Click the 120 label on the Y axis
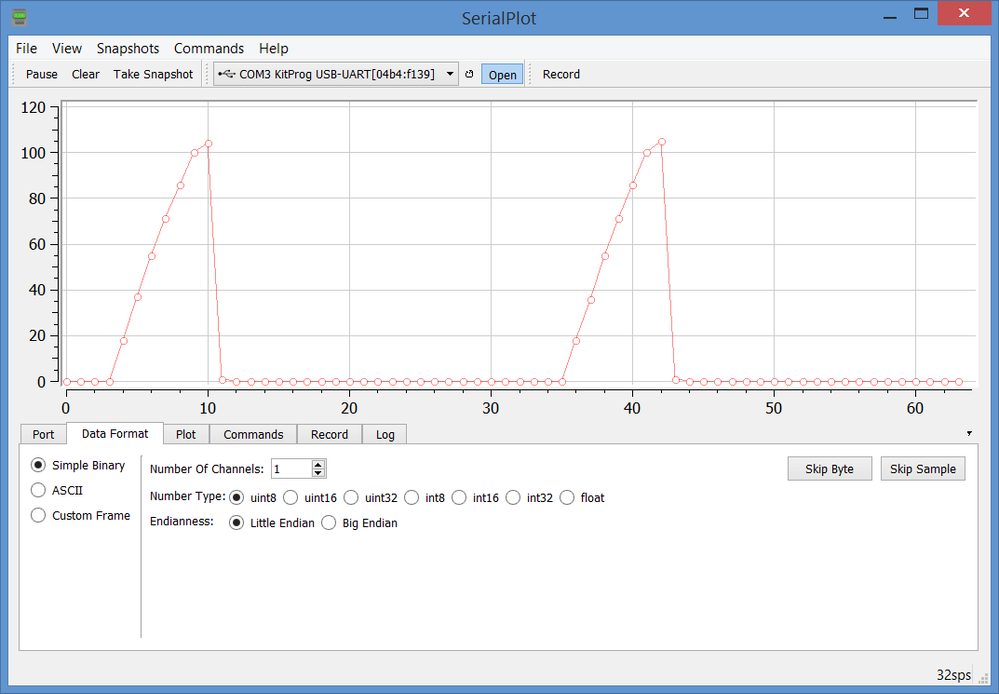 pos(33,107)
